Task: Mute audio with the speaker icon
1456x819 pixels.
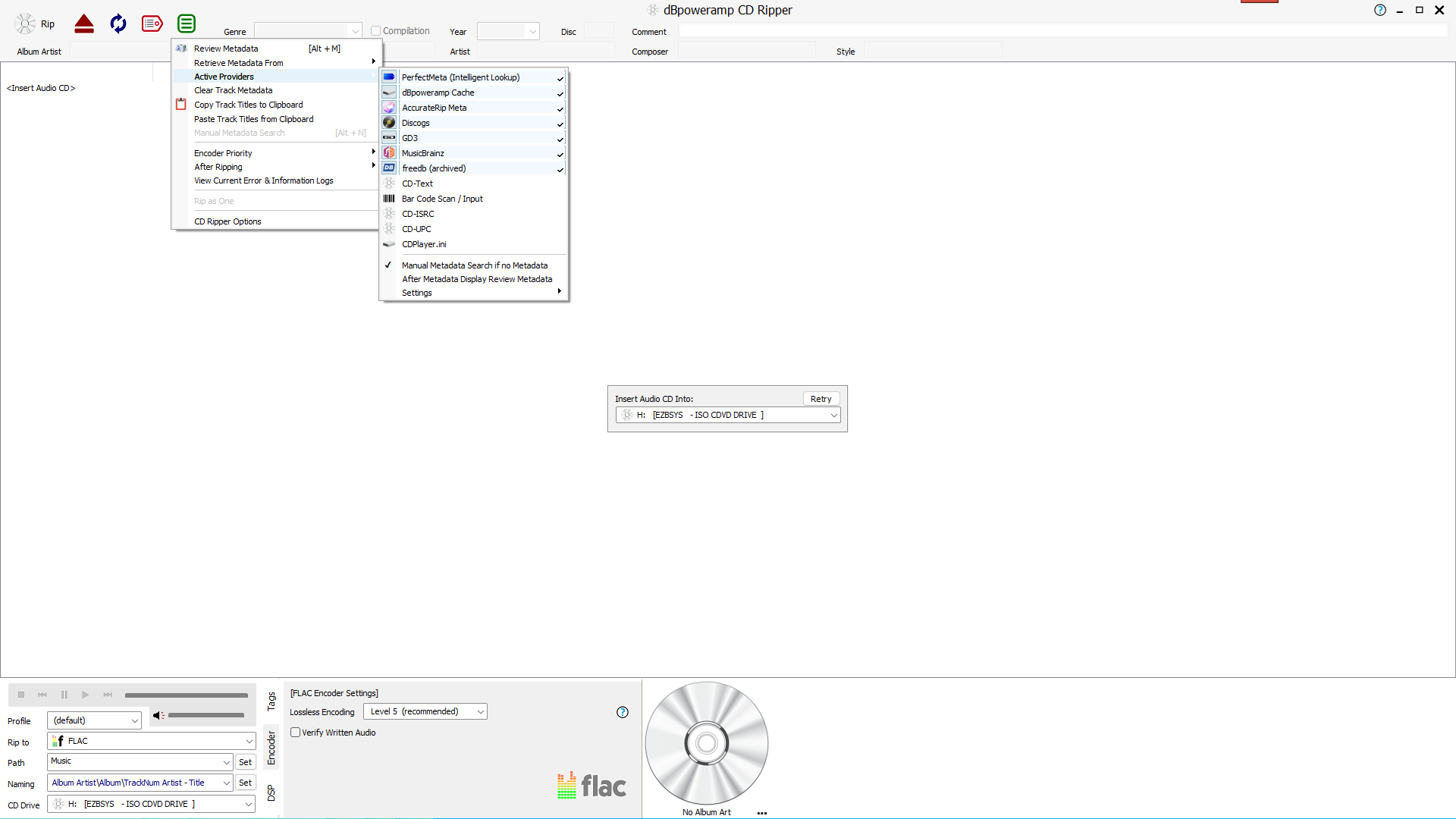Action: (158, 715)
